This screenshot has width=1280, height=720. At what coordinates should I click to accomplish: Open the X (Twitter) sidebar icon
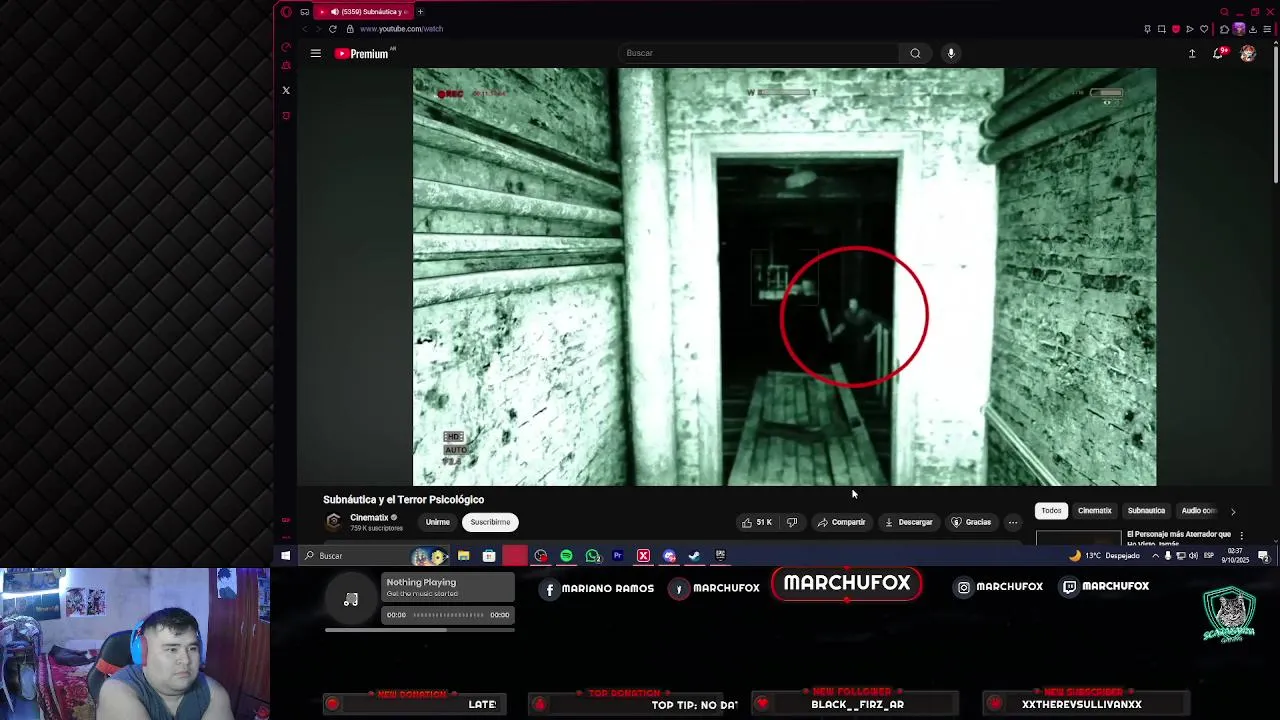[x=286, y=90]
